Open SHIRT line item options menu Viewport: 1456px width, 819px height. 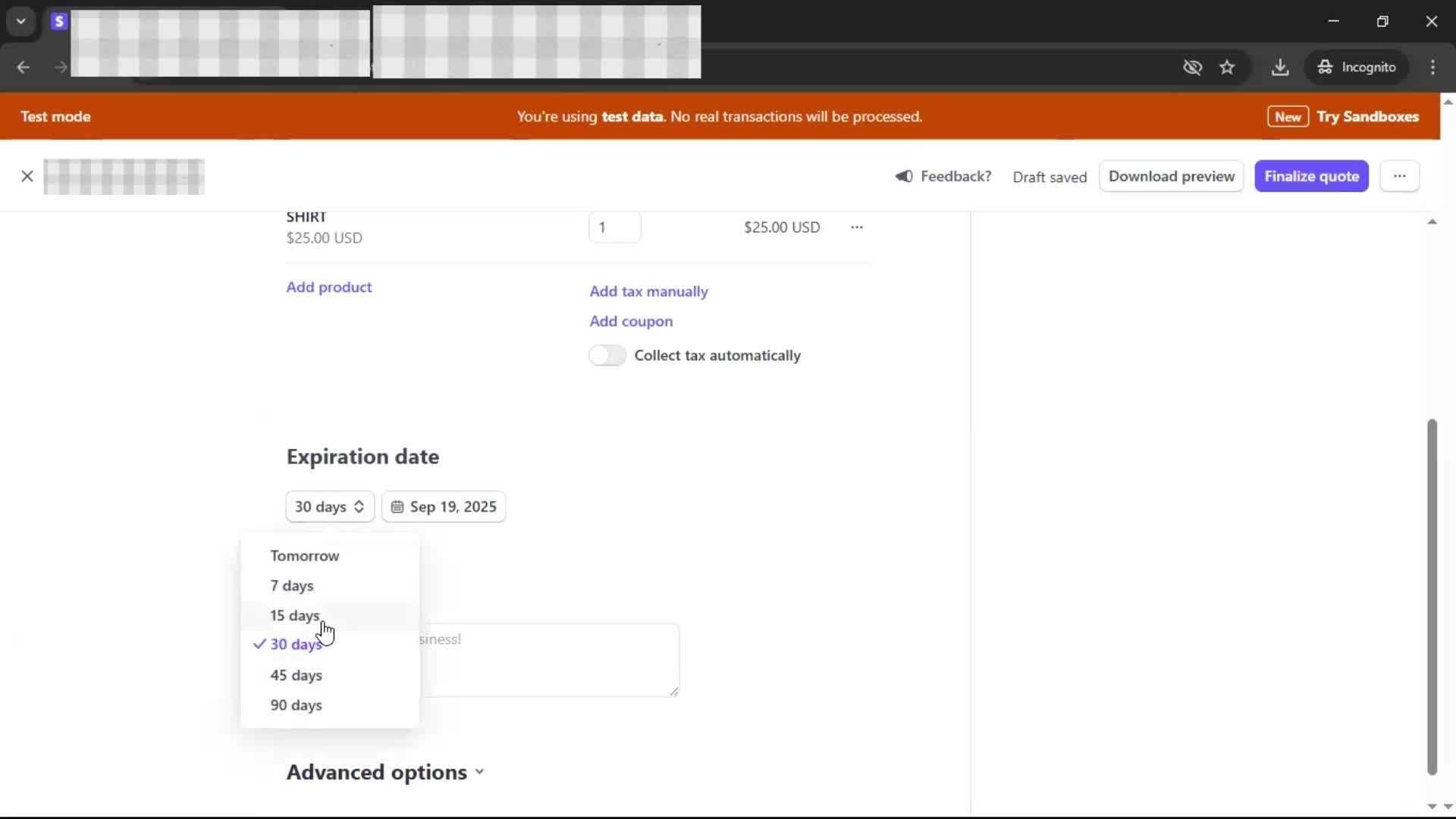[x=856, y=227]
